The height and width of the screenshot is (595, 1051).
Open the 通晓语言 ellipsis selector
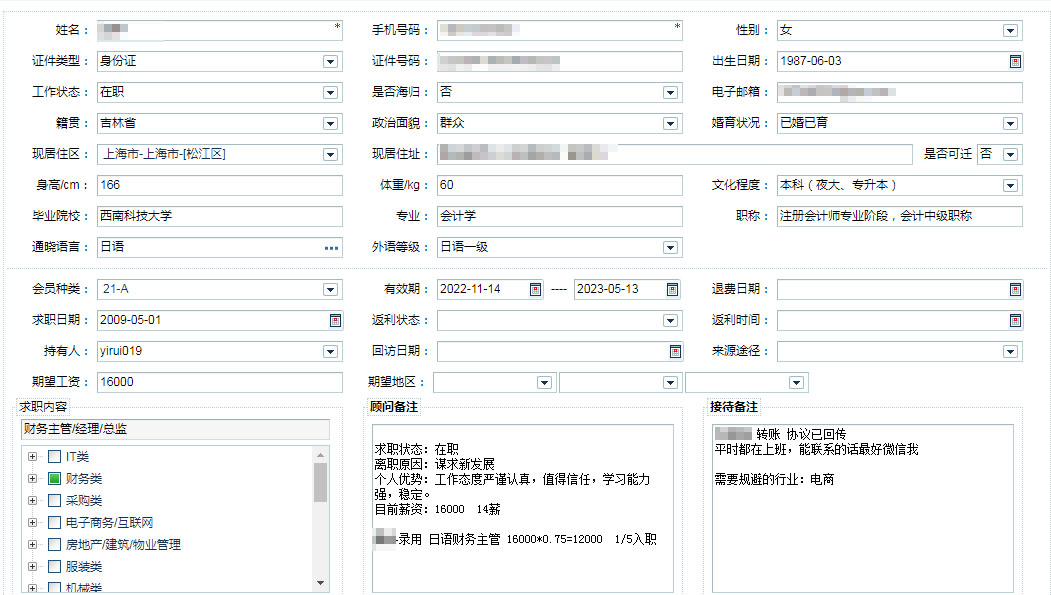coord(331,248)
